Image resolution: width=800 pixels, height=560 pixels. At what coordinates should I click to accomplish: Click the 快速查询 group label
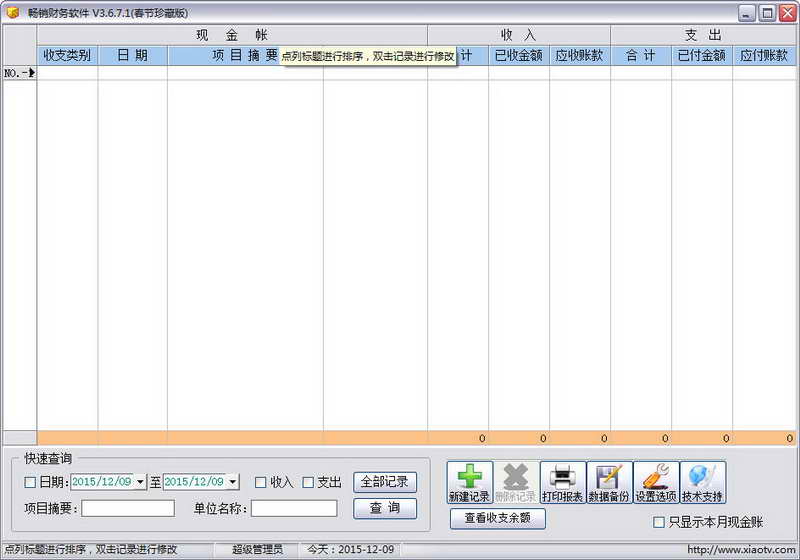tap(48, 459)
